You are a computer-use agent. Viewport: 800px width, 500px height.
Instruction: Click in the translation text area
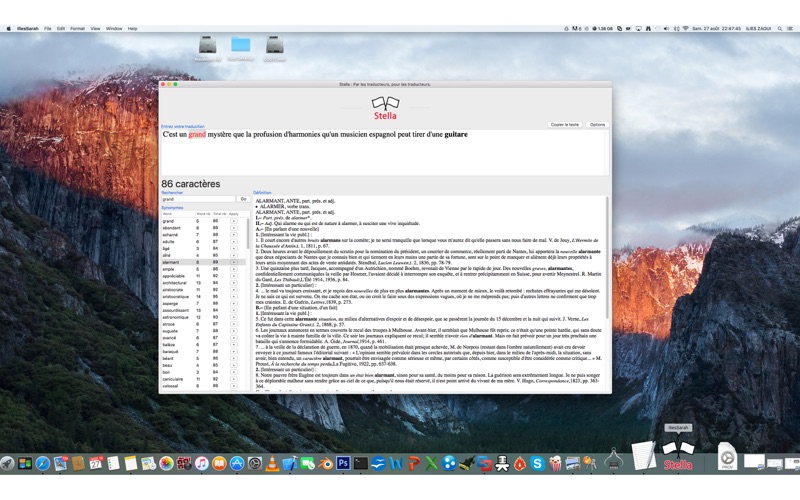pyautogui.click(x=384, y=152)
